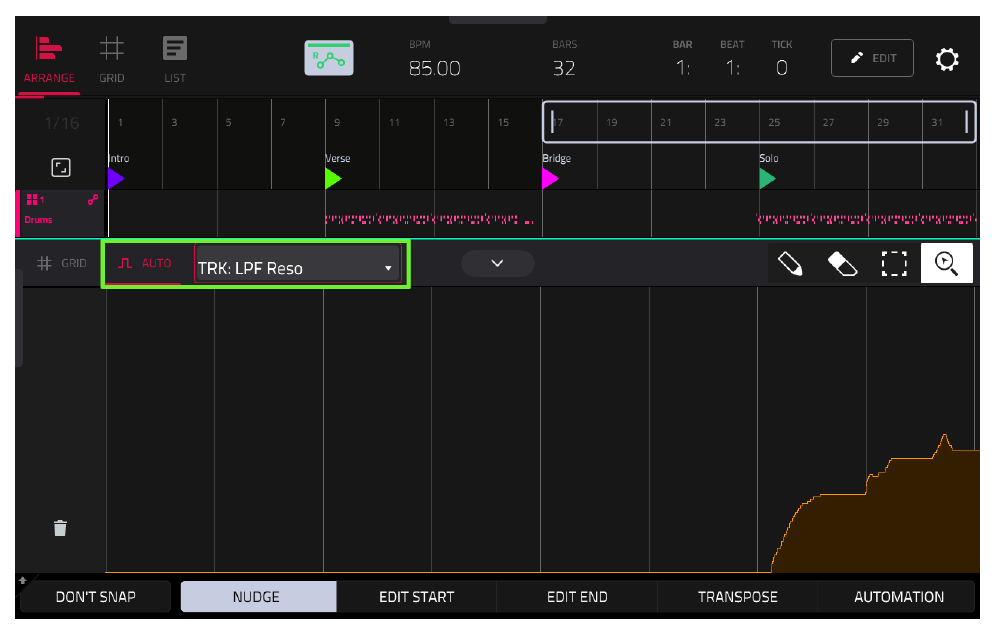The width and height of the screenshot is (996, 636).
Task: Click the Edit End button
Action: [x=577, y=597]
